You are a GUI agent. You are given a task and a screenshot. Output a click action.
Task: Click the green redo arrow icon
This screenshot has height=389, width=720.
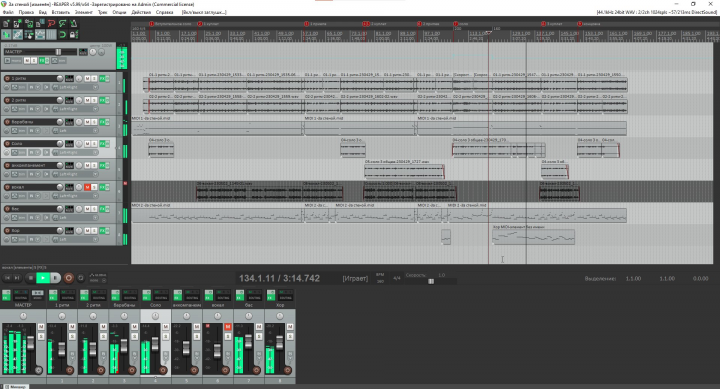click(62, 23)
